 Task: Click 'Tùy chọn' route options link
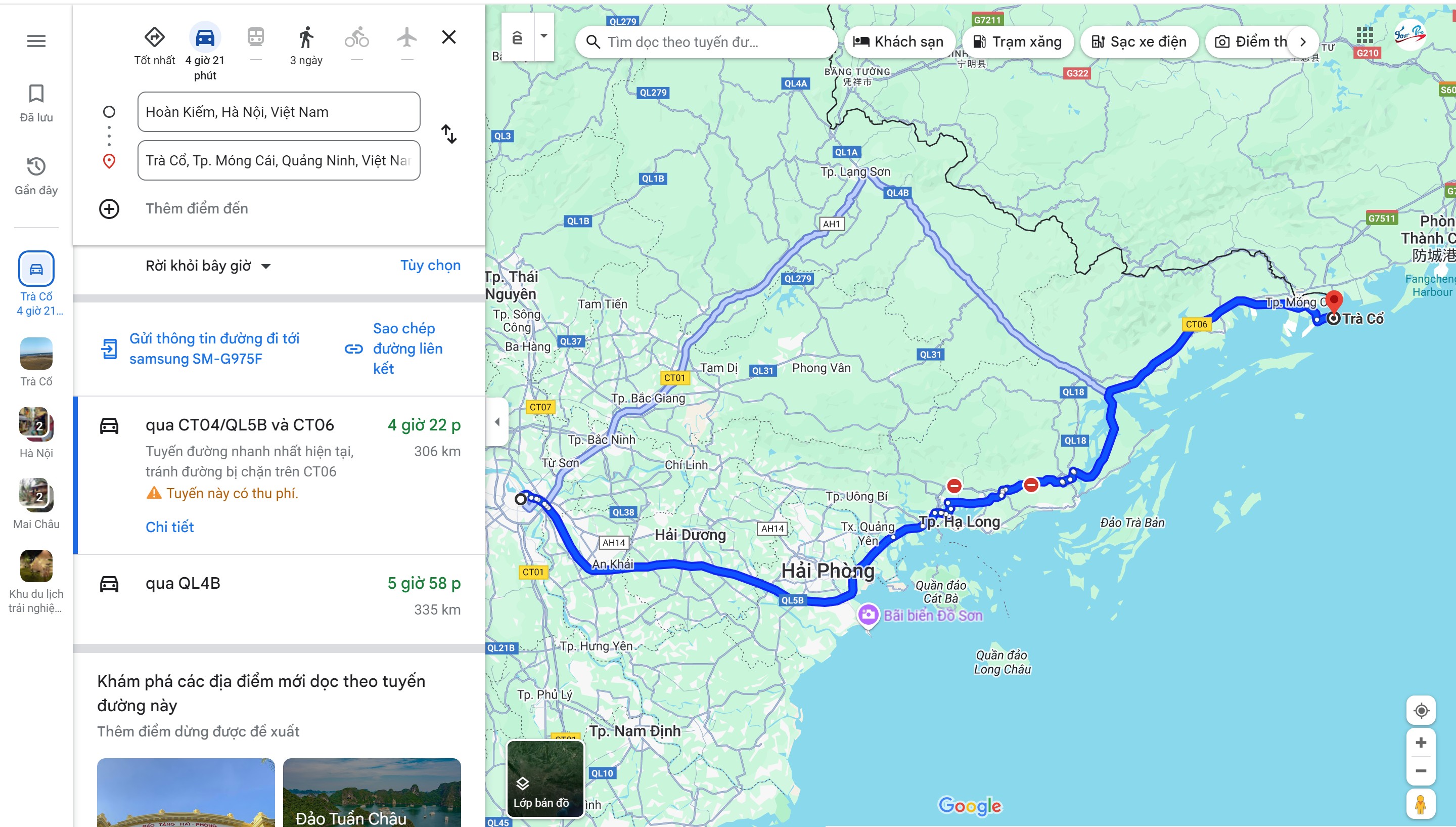(x=430, y=265)
